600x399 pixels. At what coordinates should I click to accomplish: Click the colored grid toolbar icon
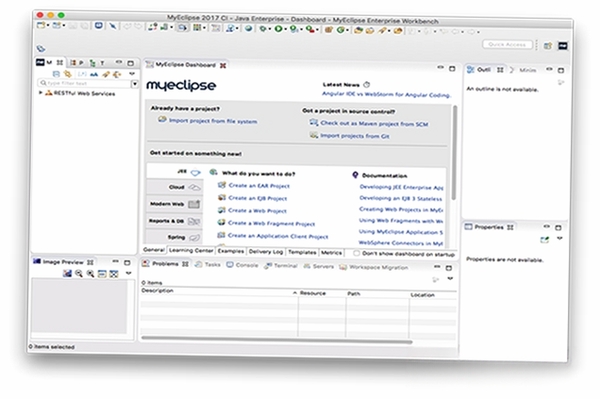197,27
